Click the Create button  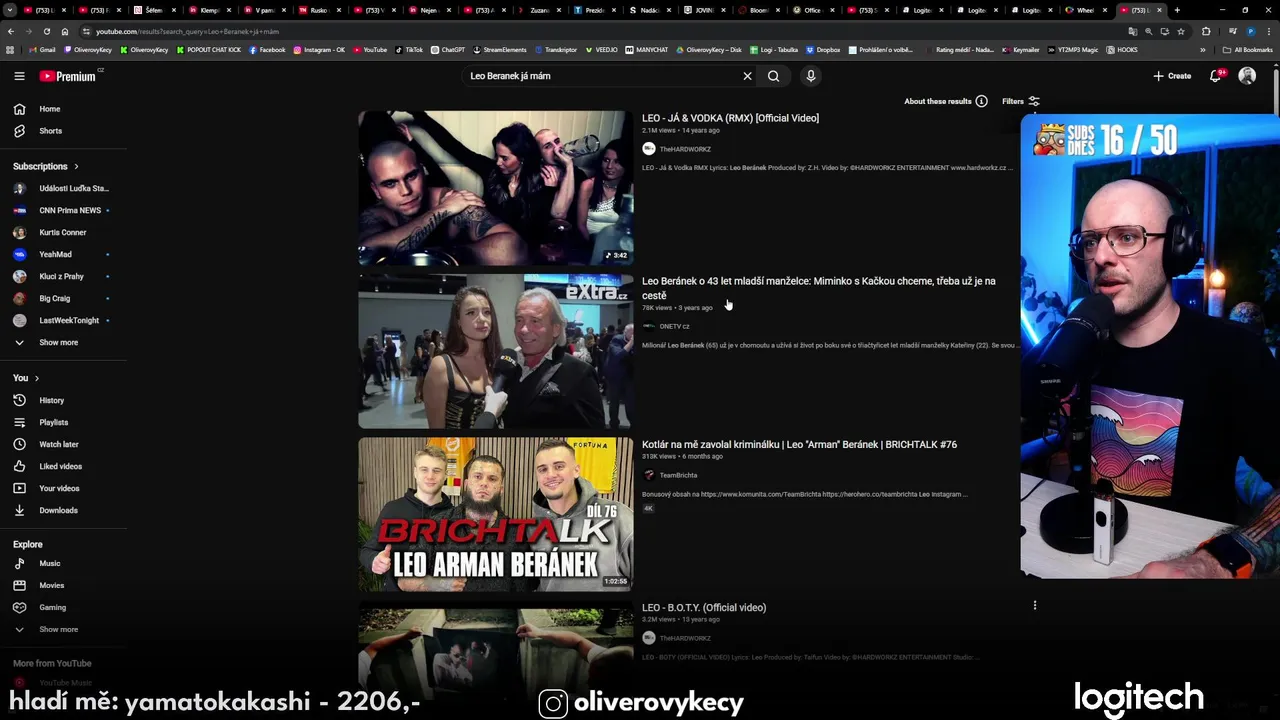pyautogui.click(x=1172, y=76)
